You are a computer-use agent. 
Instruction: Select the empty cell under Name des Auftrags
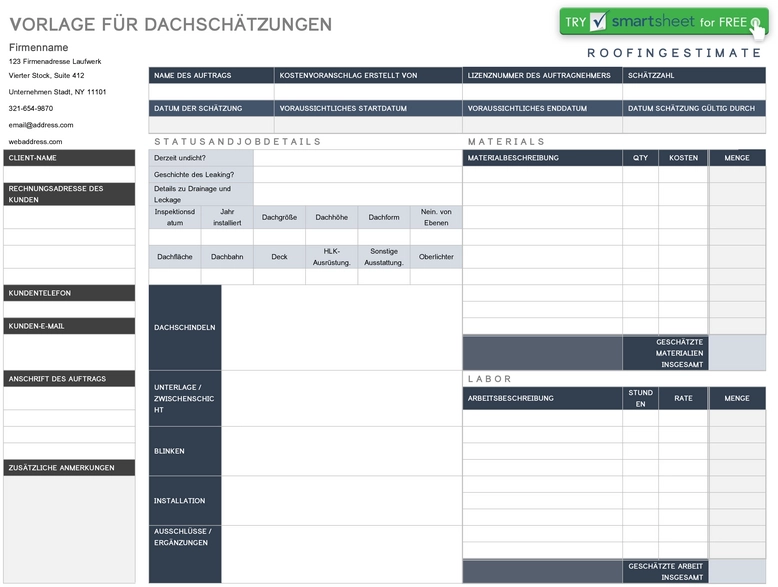pyautogui.click(x=211, y=92)
